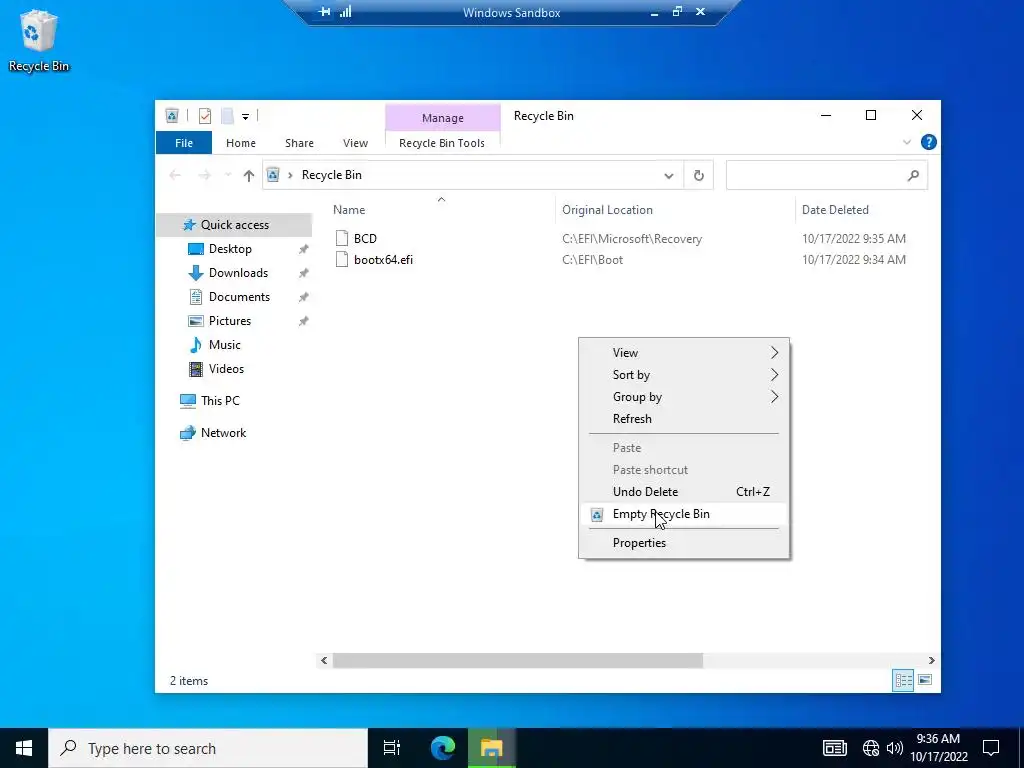Open the recent locations dropdown arrow
Image resolution: width=1024 pixels, height=768 pixels.
coord(228,175)
